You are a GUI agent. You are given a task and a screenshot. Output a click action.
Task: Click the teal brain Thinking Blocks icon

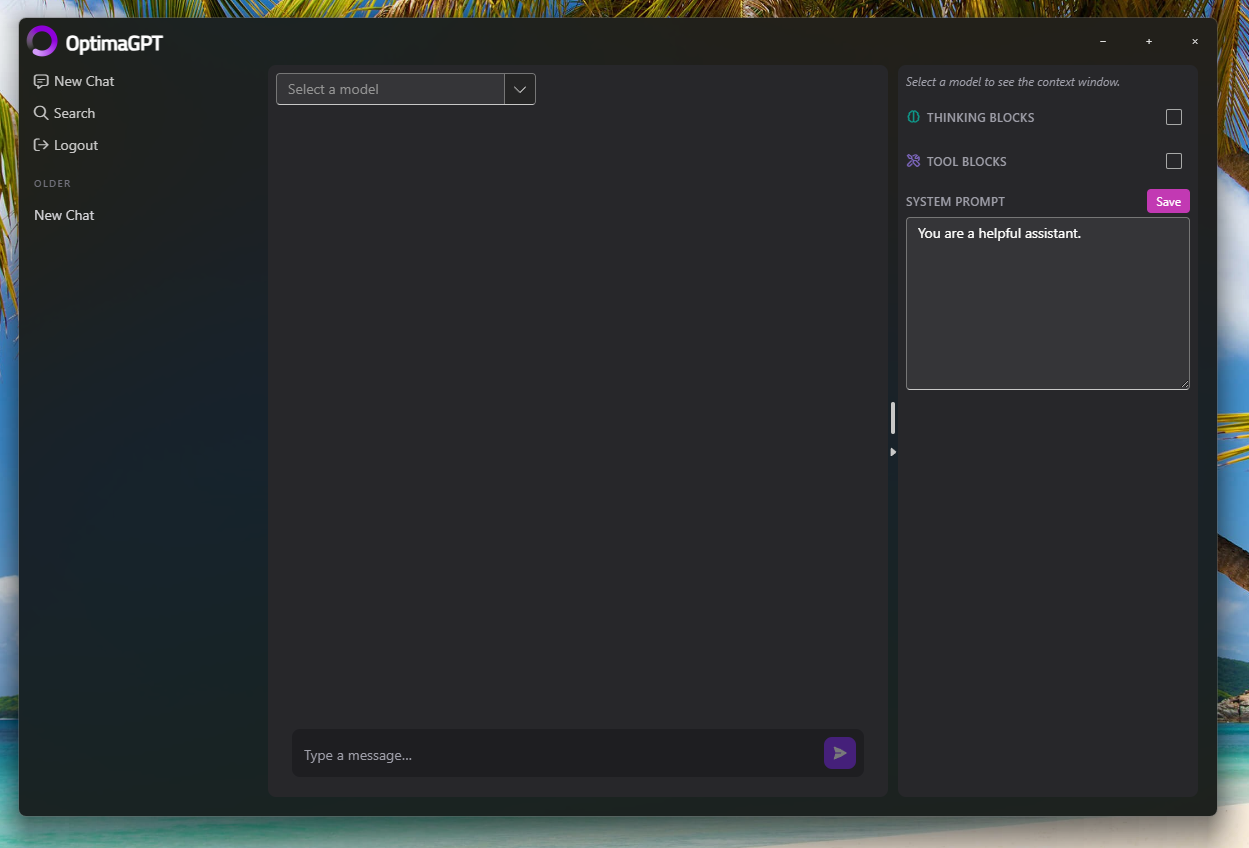(912, 117)
